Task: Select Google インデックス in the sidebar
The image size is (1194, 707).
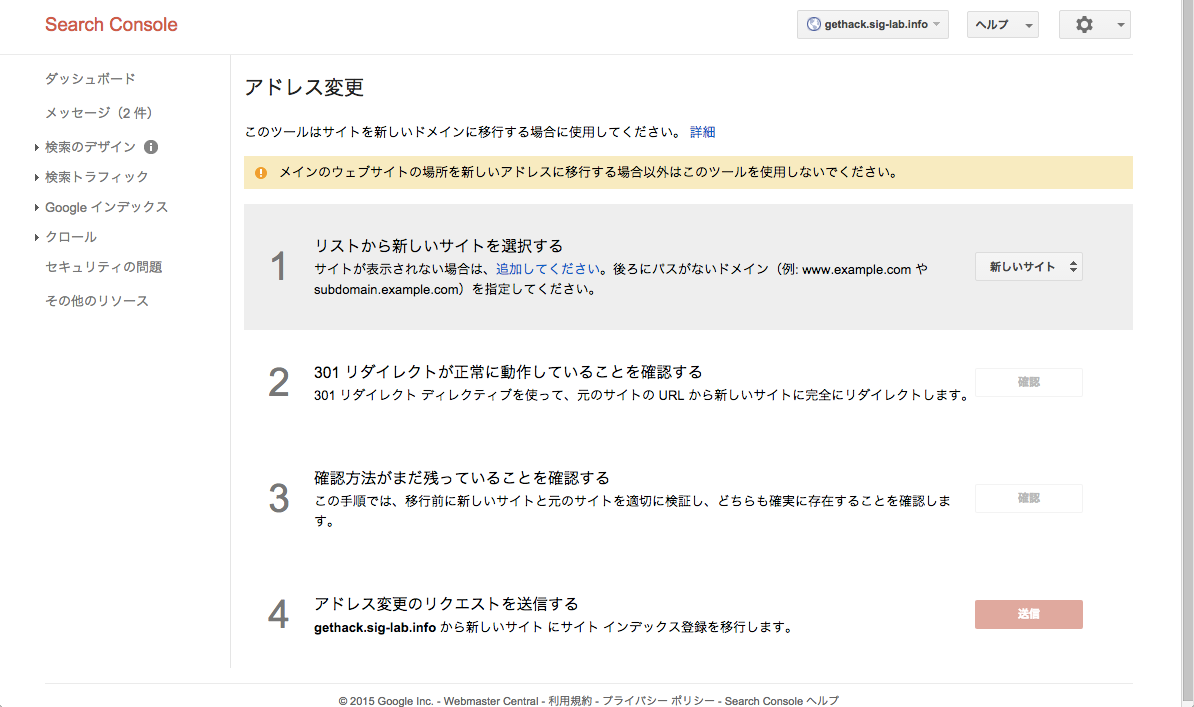Action: click(106, 207)
